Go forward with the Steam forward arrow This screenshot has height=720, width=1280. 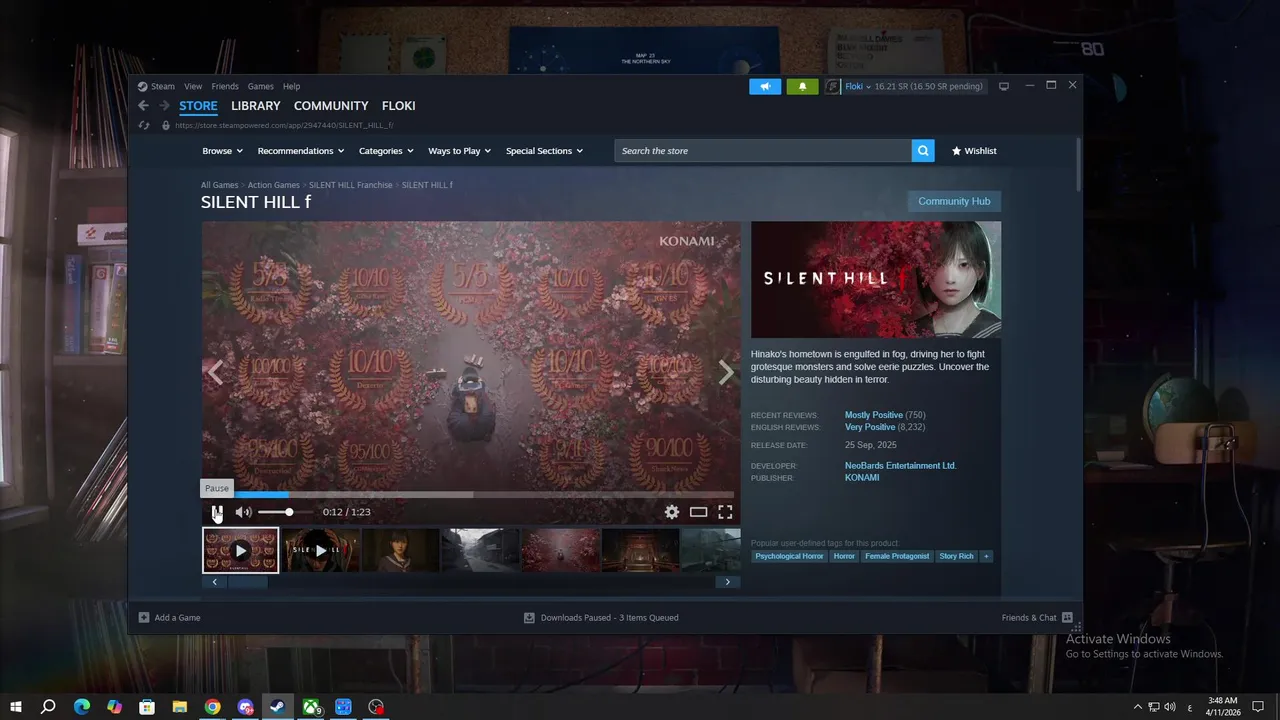(164, 106)
